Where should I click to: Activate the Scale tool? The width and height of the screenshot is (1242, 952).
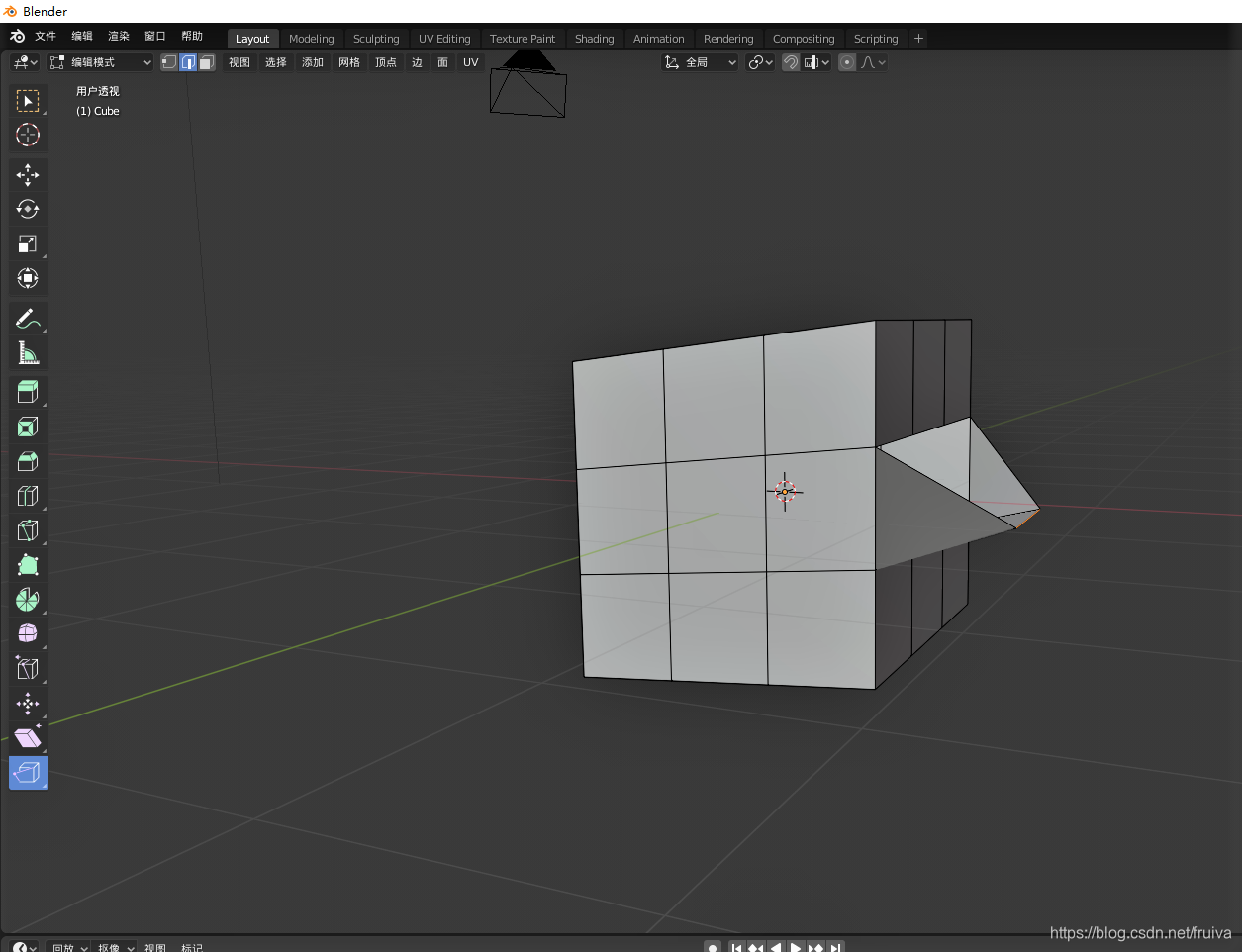coord(28,243)
